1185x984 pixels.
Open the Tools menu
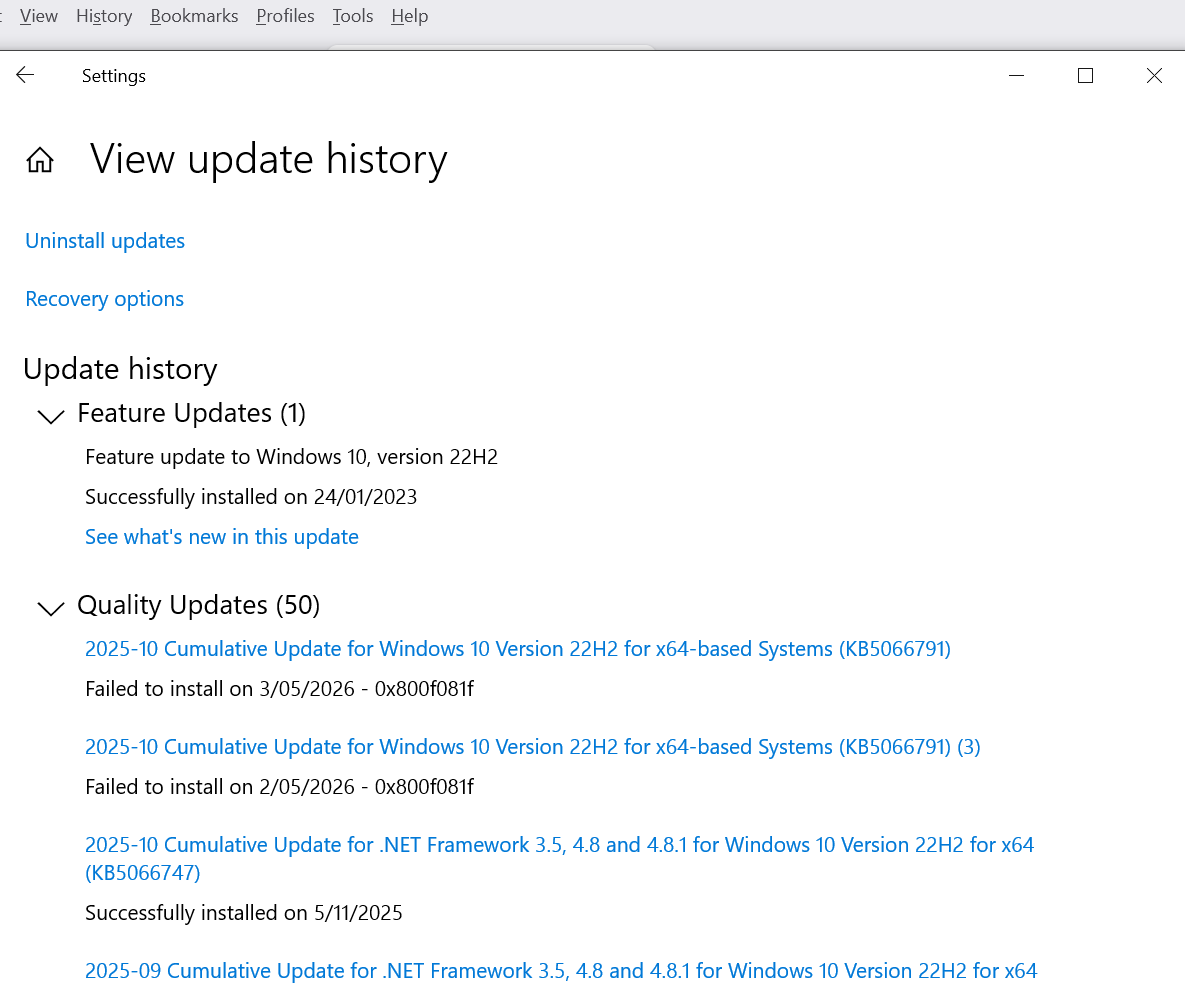[x=353, y=16]
